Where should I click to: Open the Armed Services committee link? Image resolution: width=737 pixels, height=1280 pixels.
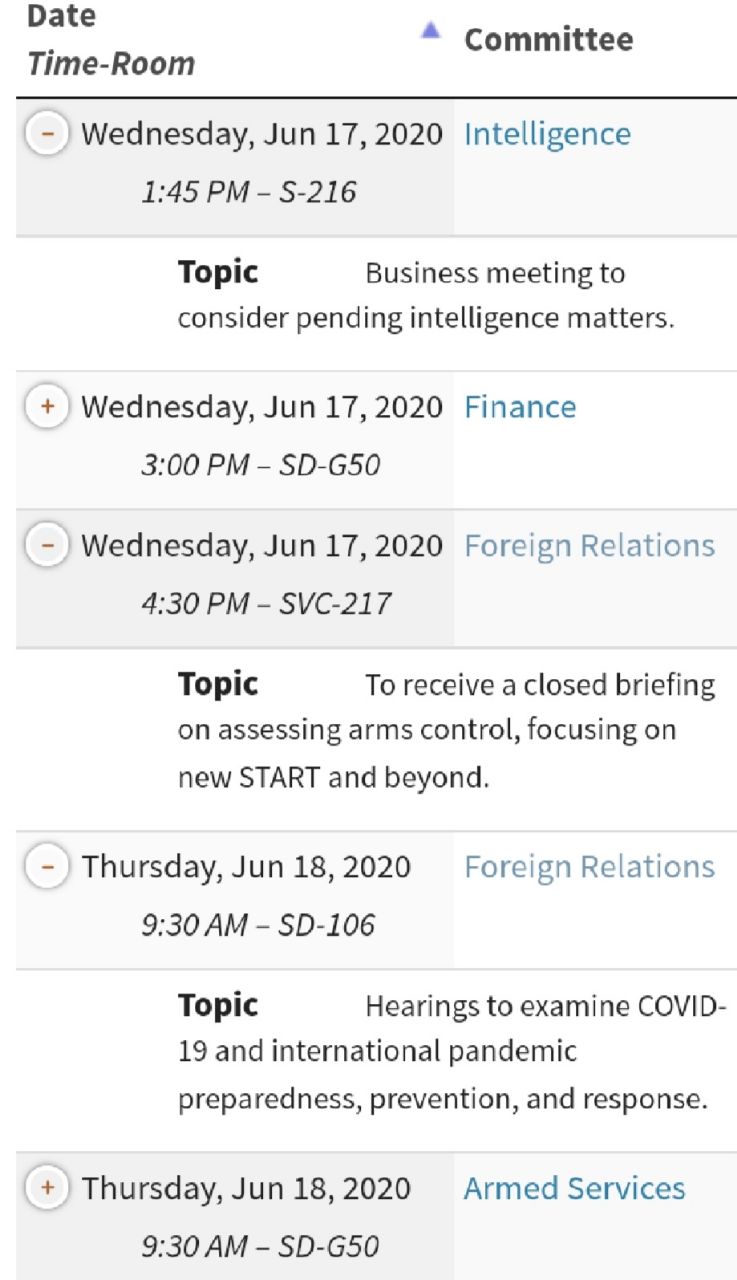pos(574,1188)
